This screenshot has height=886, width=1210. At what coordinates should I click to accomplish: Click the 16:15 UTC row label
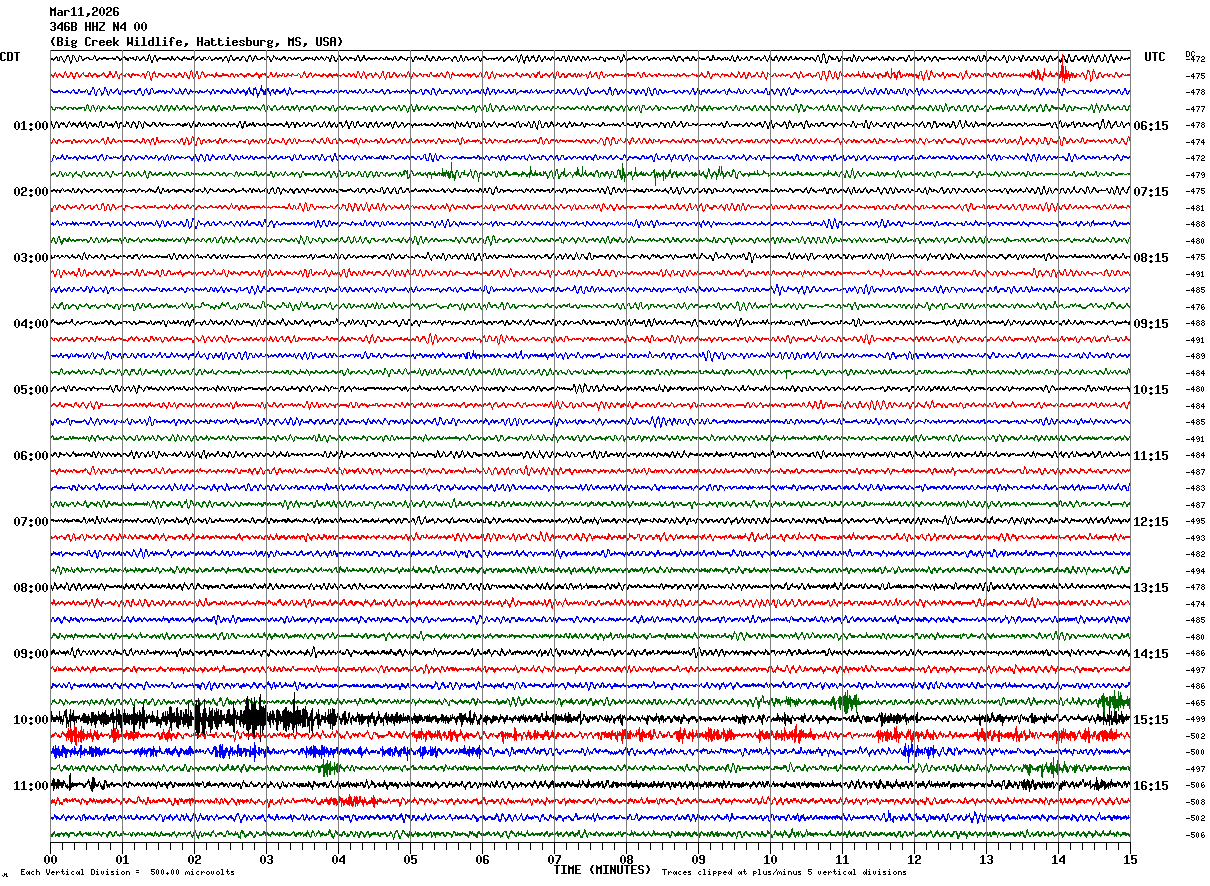click(x=1151, y=786)
